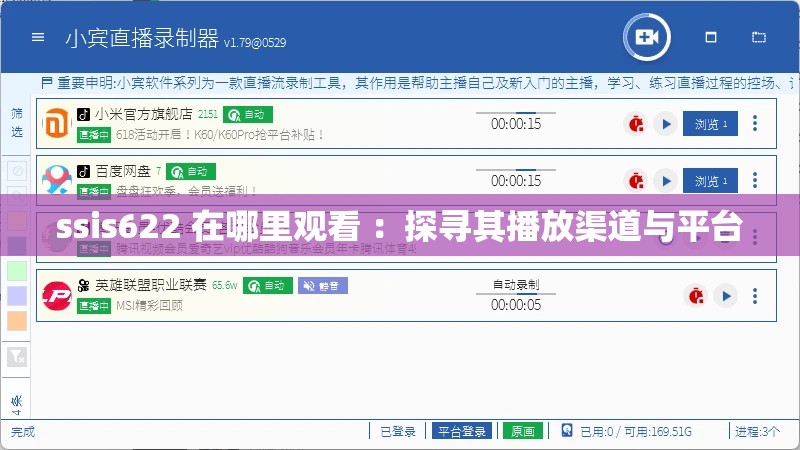Viewport: 800px width, 450px height.
Task: Click the progress bar under 自动录制
Action: [x=516, y=294]
